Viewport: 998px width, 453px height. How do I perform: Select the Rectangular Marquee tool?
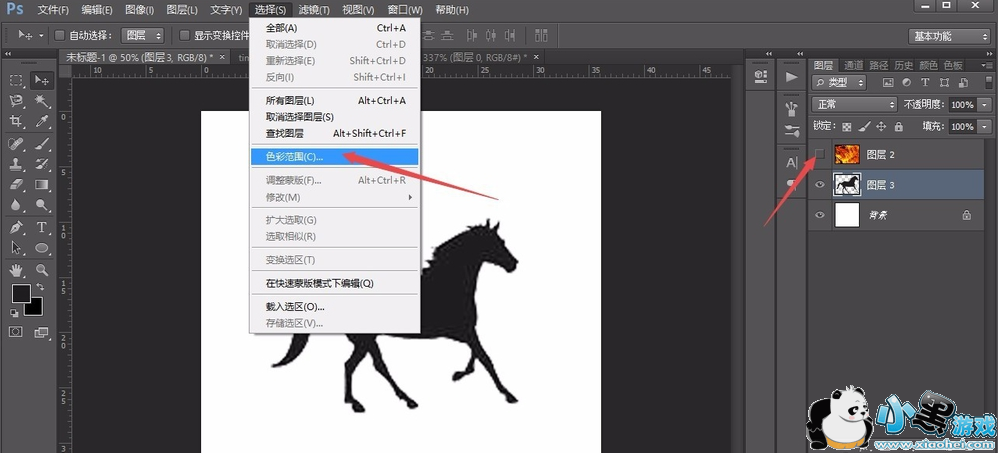[x=17, y=80]
